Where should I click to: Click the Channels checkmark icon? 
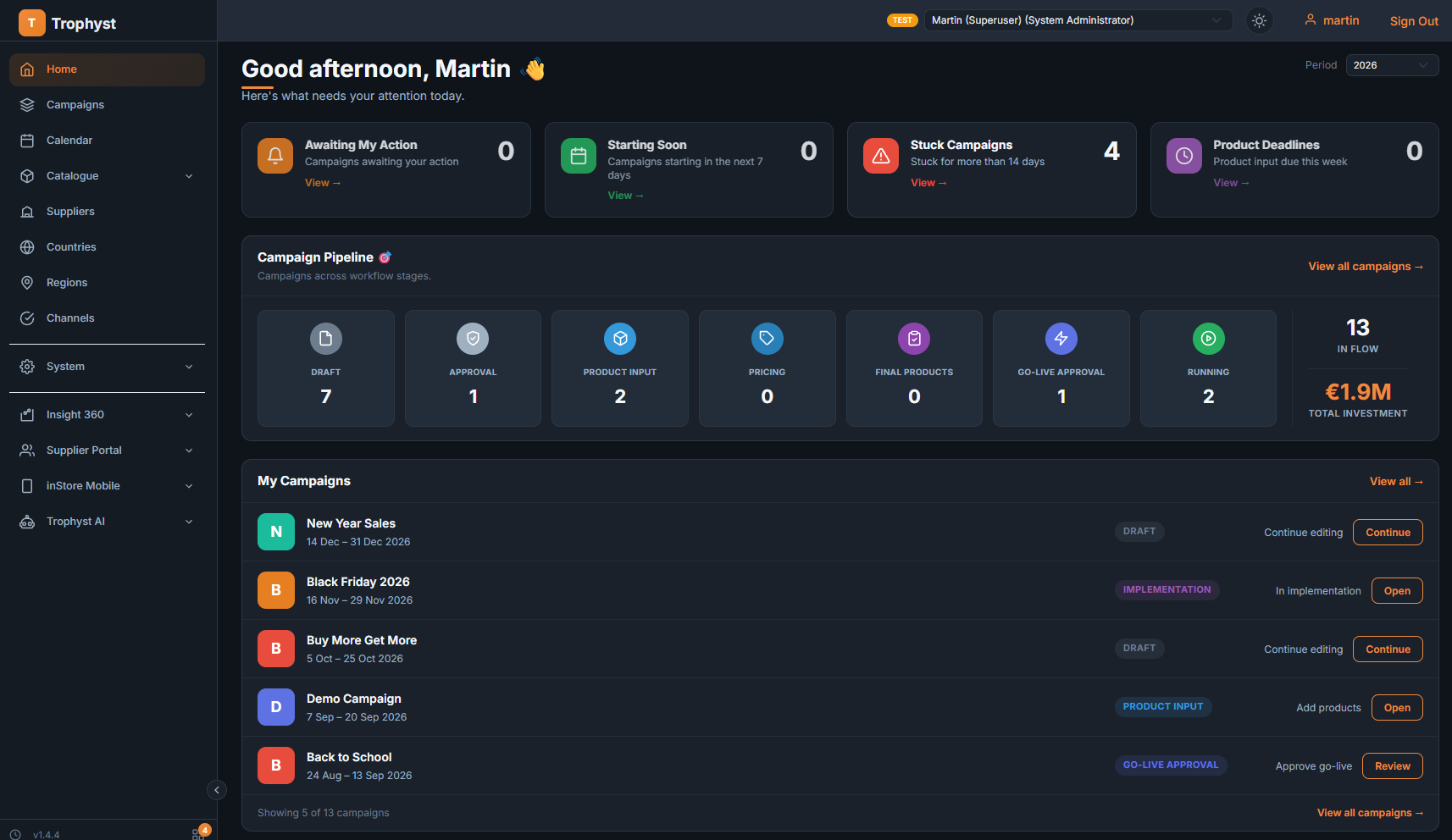[27, 318]
